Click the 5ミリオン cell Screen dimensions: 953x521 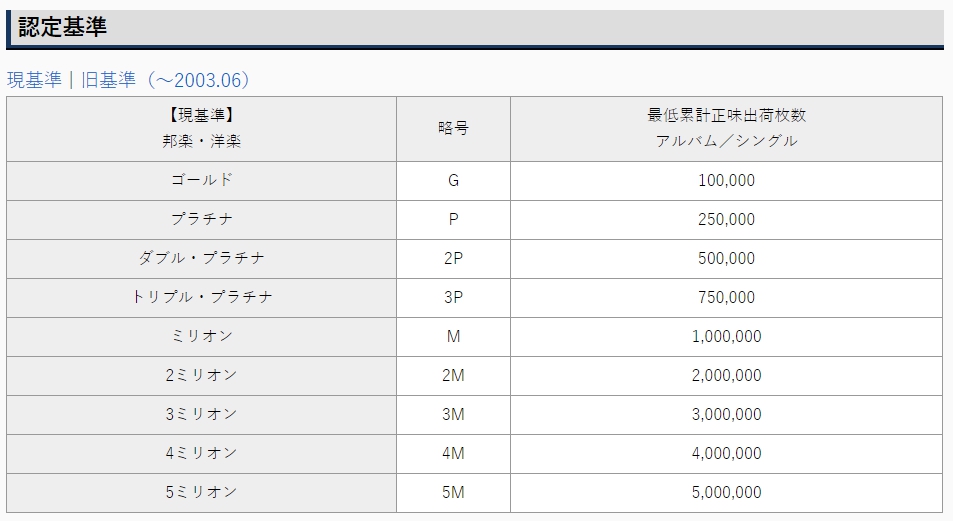tap(201, 492)
